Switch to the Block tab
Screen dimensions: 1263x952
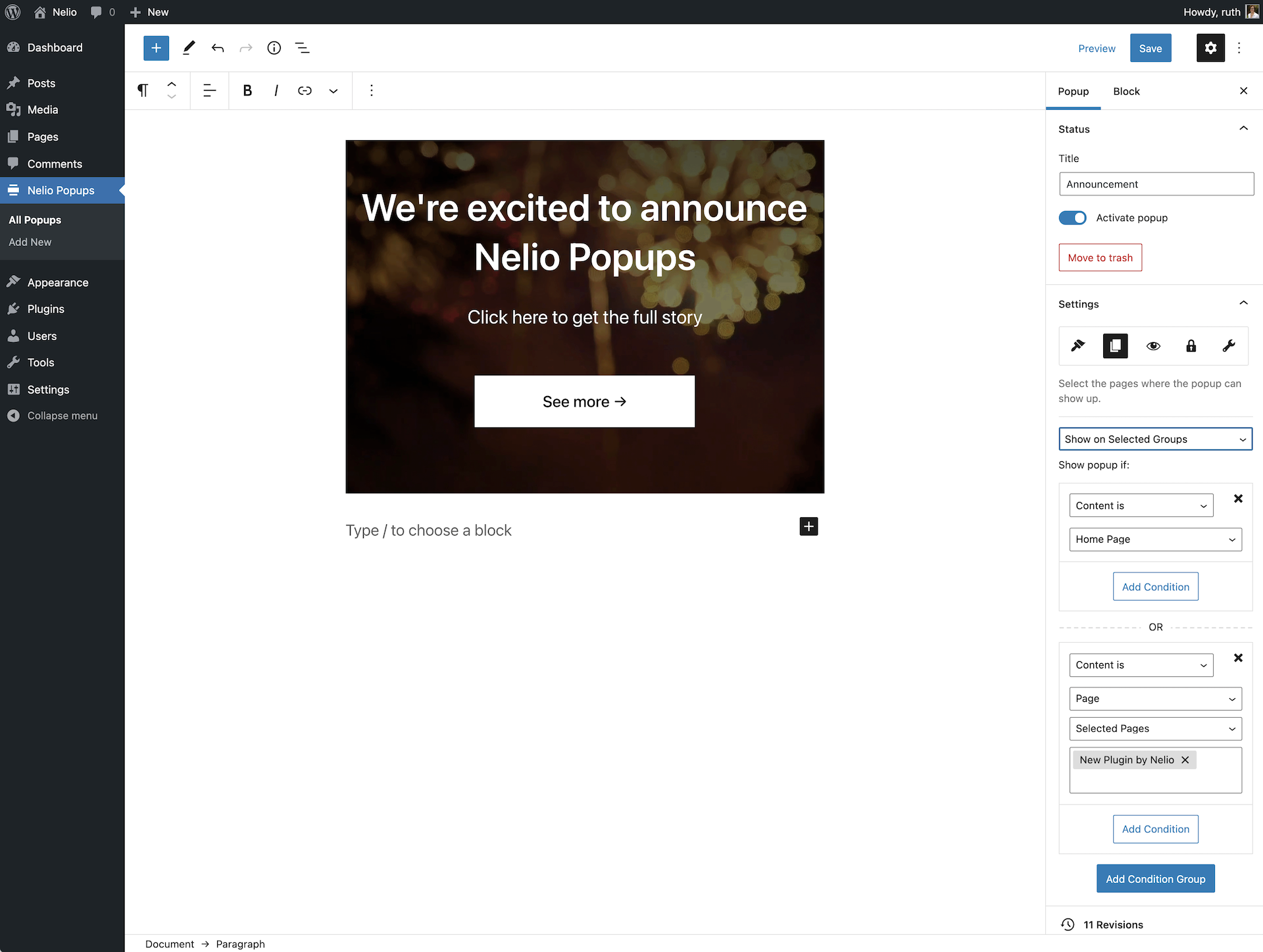tap(1127, 91)
